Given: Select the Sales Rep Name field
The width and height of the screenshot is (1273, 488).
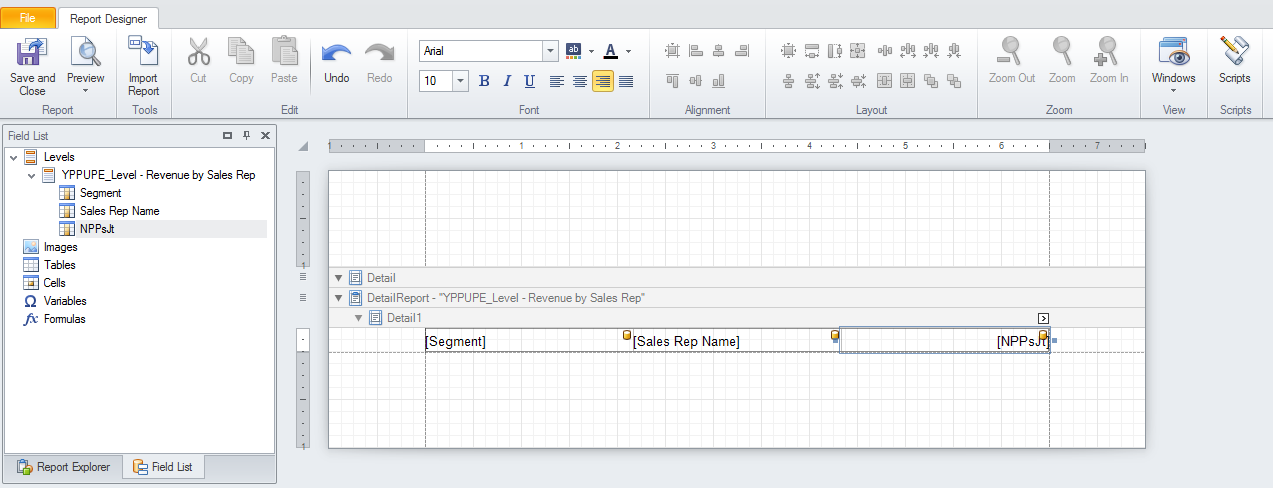Looking at the screenshot, I should point(119,211).
